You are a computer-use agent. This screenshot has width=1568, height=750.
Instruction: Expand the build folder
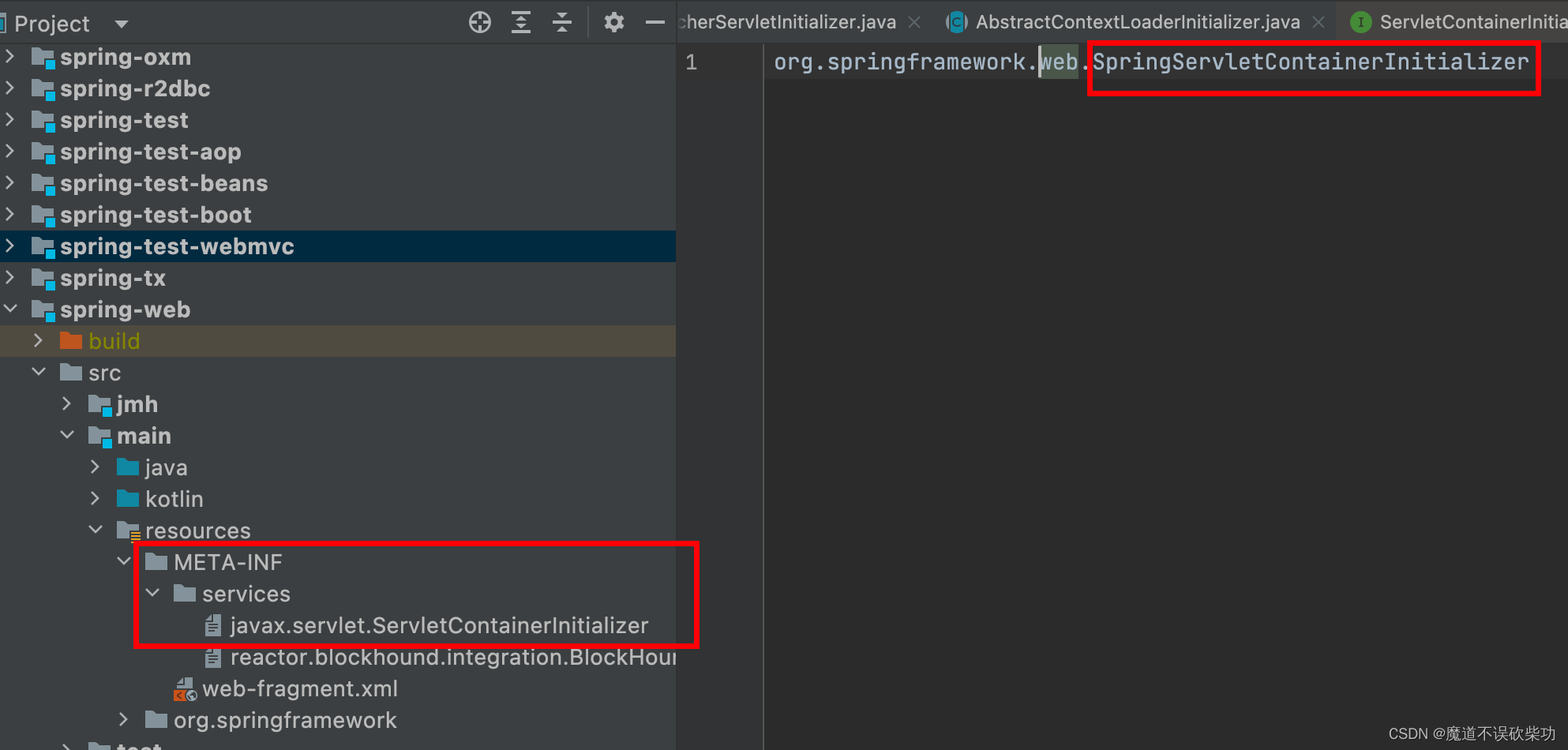39,341
